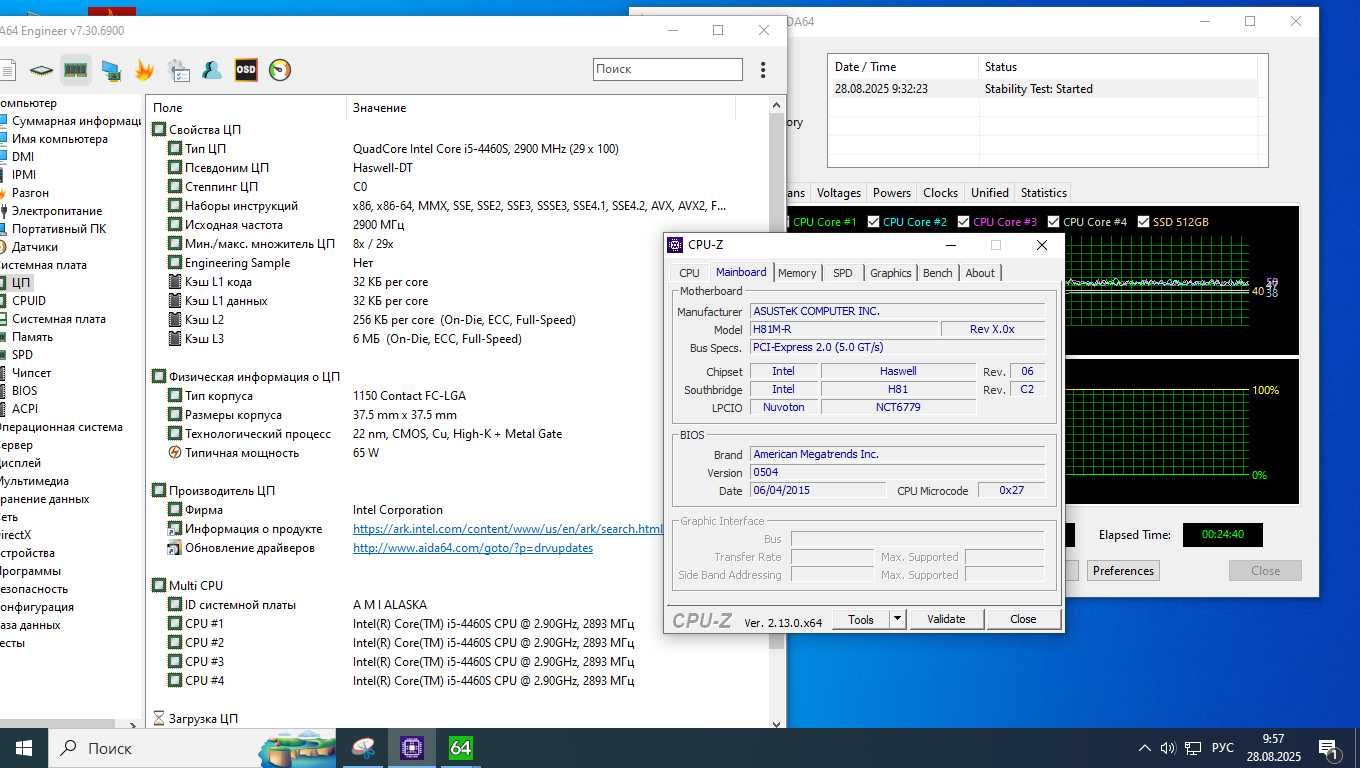1360x768 pixels.
Task: Click the sidebar horizontal scroll right arrow
Action: point(135,725)
